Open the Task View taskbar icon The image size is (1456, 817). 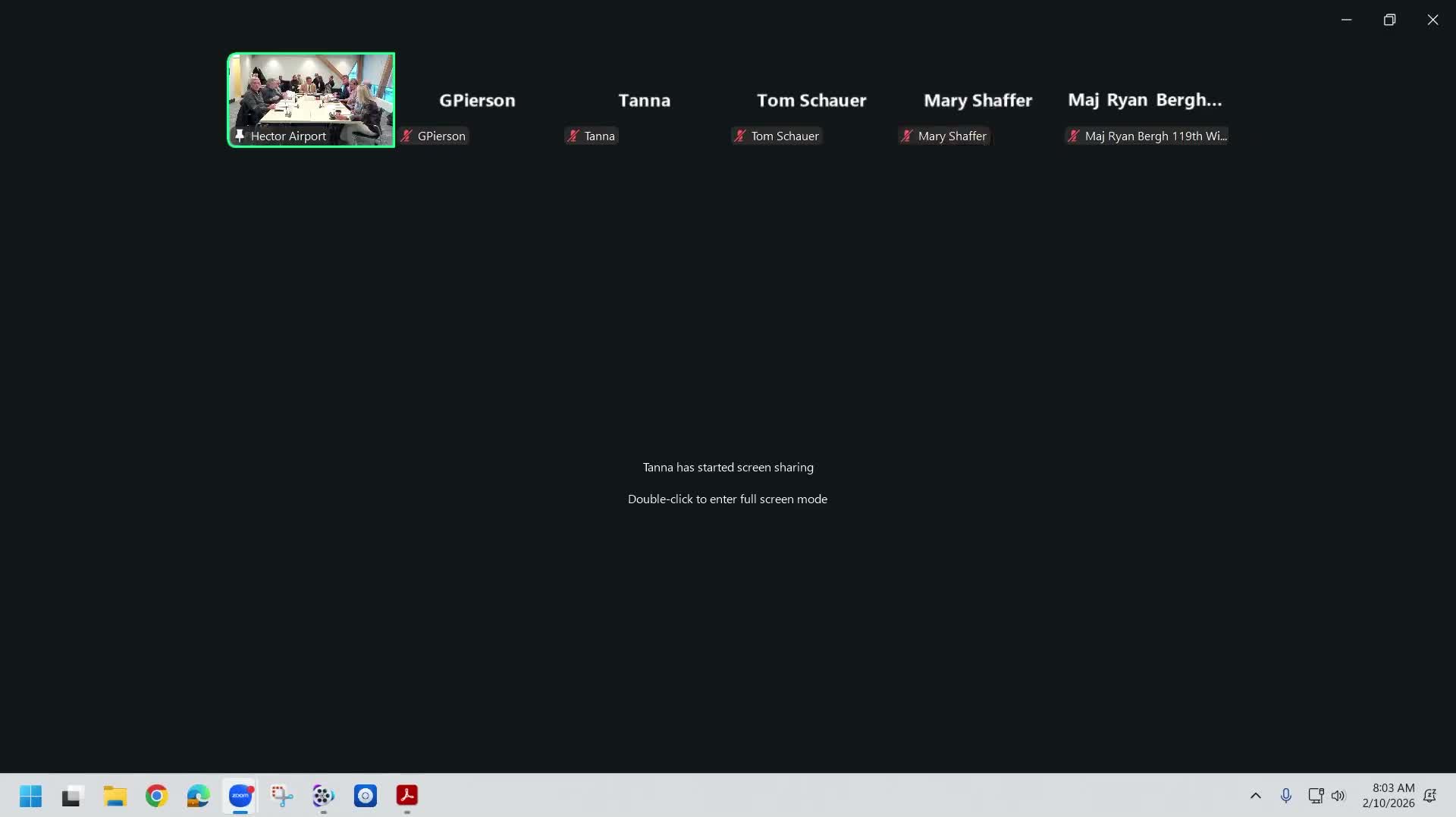[72, 796]
